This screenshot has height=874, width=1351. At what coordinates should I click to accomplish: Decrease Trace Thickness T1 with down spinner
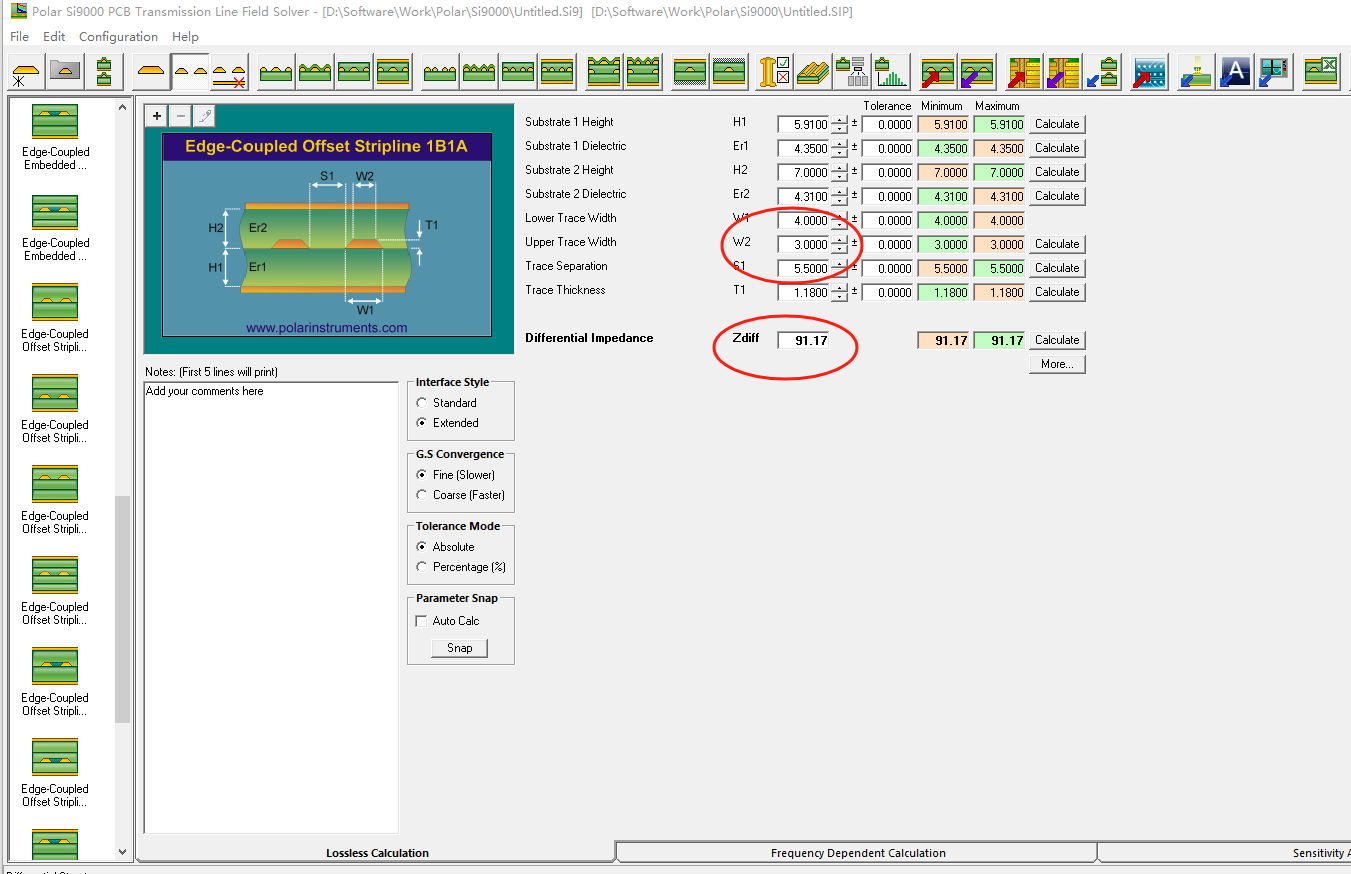(839, 297)
